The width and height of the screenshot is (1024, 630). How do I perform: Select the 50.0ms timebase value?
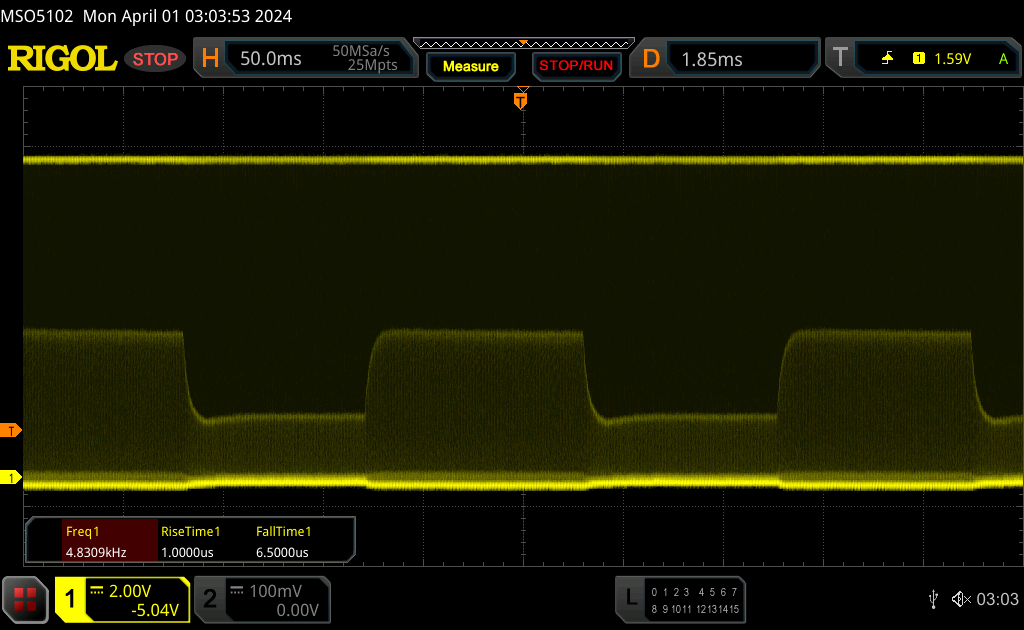[x=270, y=59]
